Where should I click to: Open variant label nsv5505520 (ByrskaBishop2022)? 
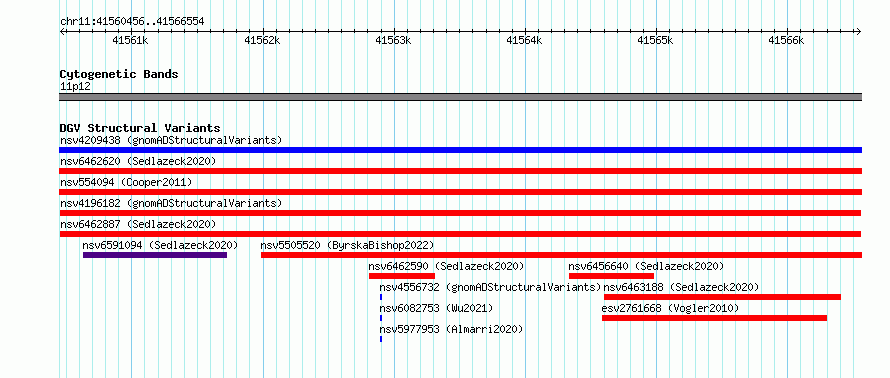pos(347,245)
